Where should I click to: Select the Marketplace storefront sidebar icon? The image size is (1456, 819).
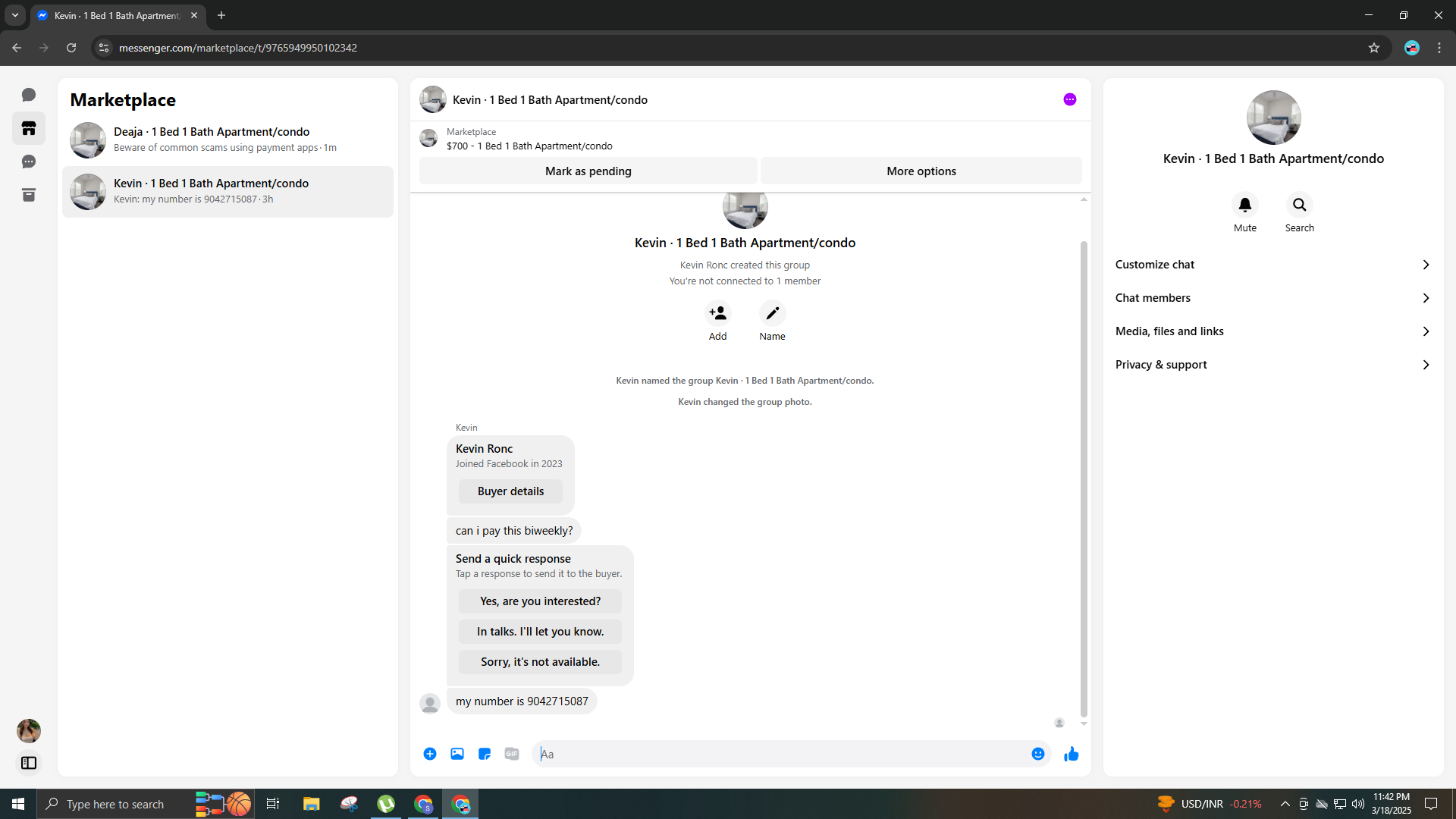(x=29, y=128)
